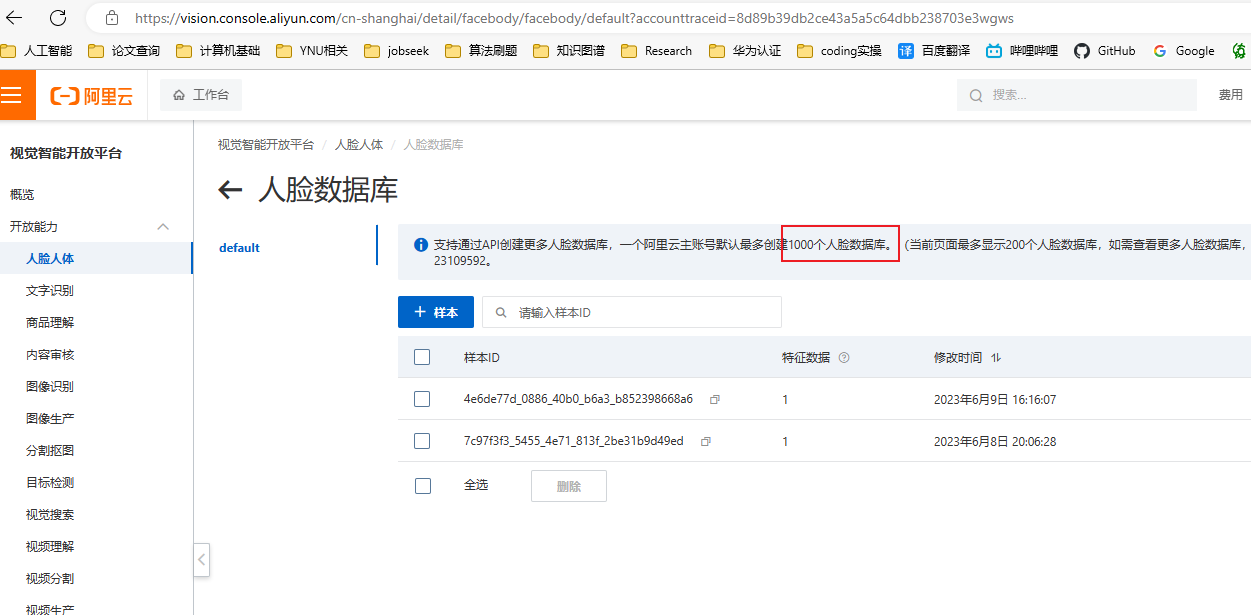The width and height of the screenshot is (1251, 615).
Task: Copy sample ID 7c97f3f3_5455_4e71_813f_2be31b9d49ed
Action: pyautogui.click(x=706, y=441)
